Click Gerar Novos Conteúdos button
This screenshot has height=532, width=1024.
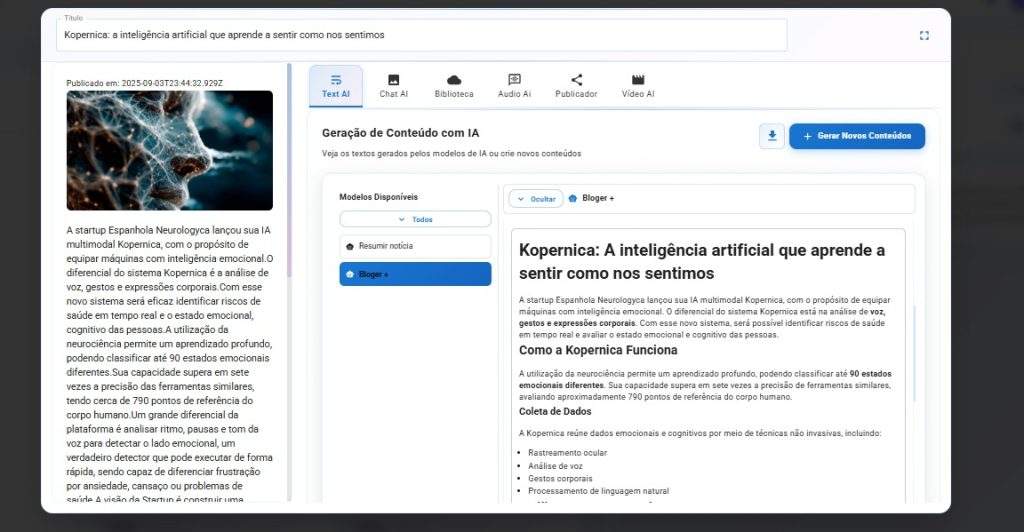[x=857, y=136]
